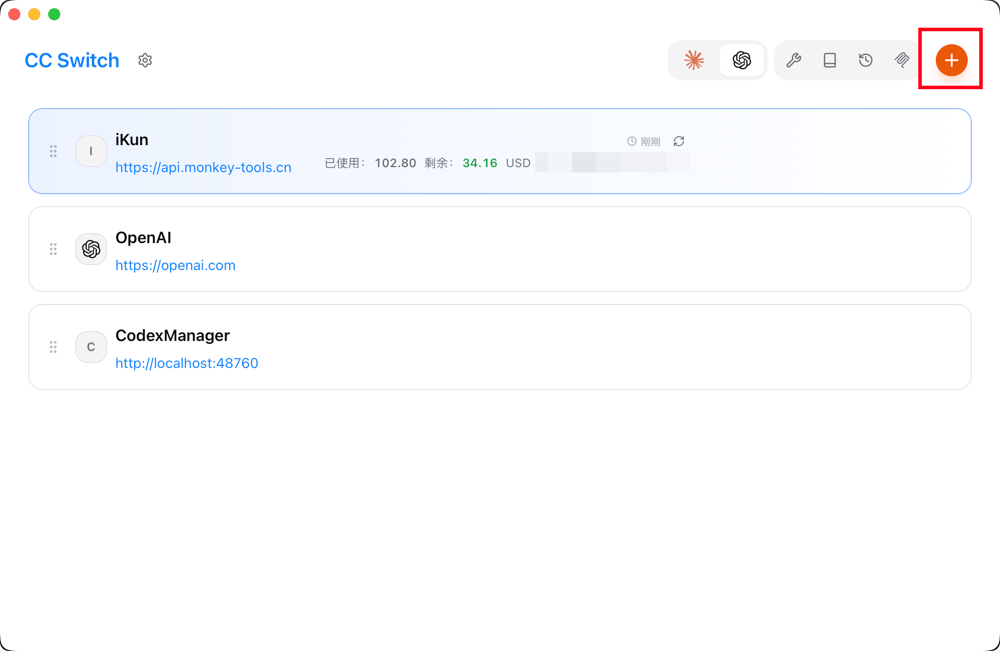Image resolution: width=1000 pixels, height=651 pixels.
Task: Select the CodexManager provider name
Action: (x=173, y=335)
